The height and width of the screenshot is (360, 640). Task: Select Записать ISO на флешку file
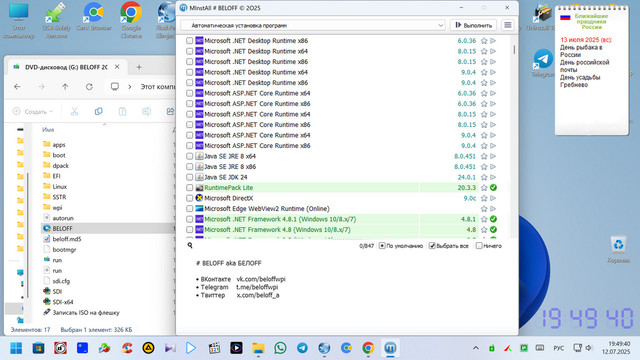point(86,312)
